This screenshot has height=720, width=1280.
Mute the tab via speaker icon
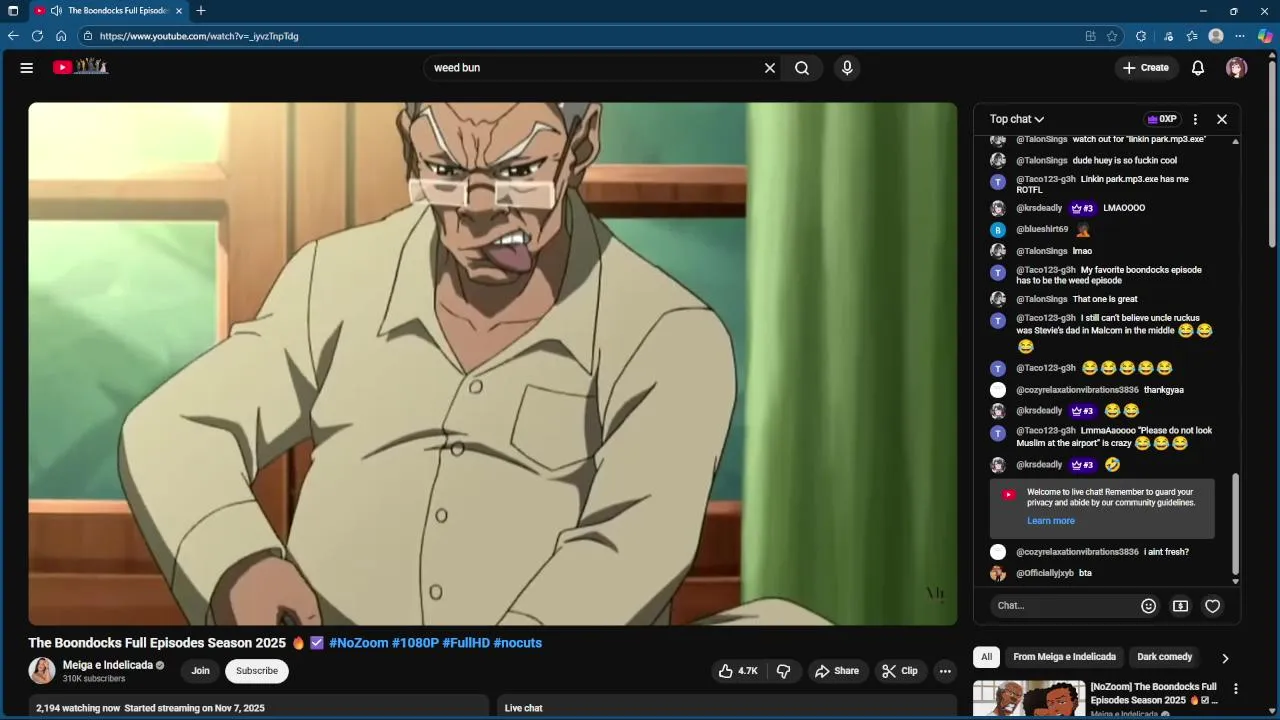pos(56,11)
